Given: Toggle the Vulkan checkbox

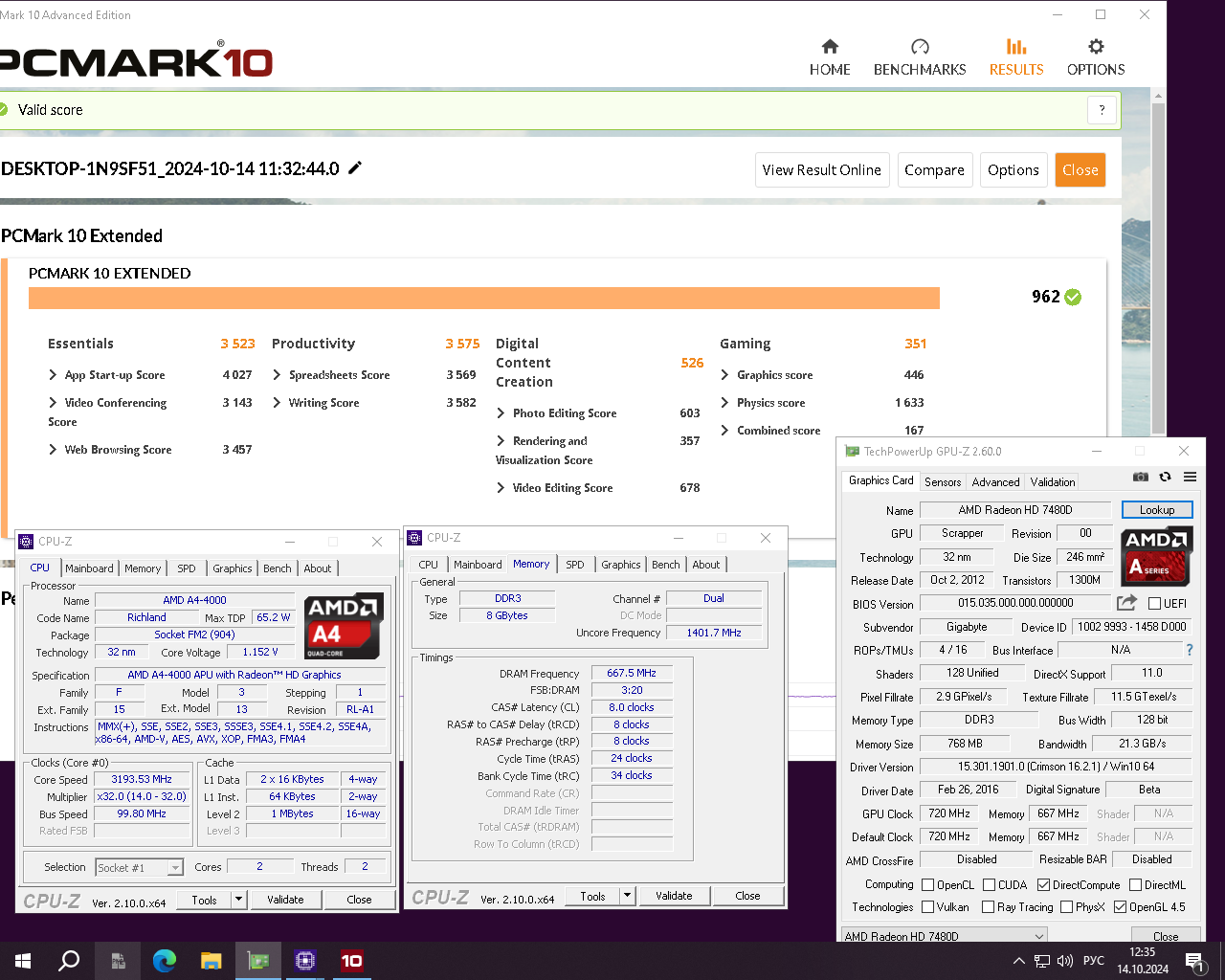Looking at the screenshot, I should 927,907.
